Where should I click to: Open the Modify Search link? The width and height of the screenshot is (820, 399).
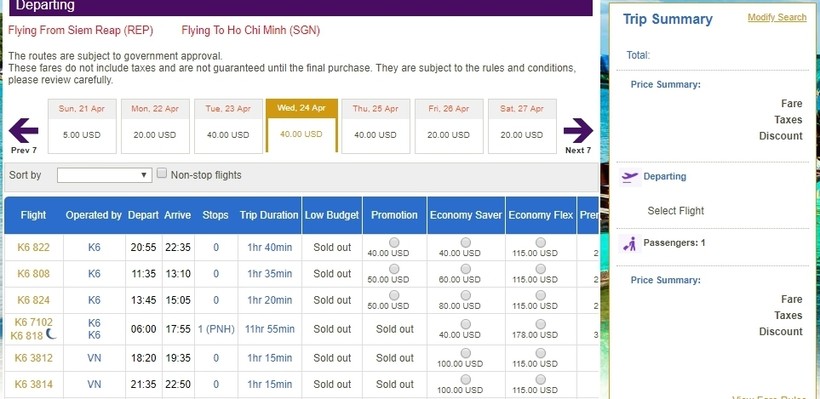(777, 17)
